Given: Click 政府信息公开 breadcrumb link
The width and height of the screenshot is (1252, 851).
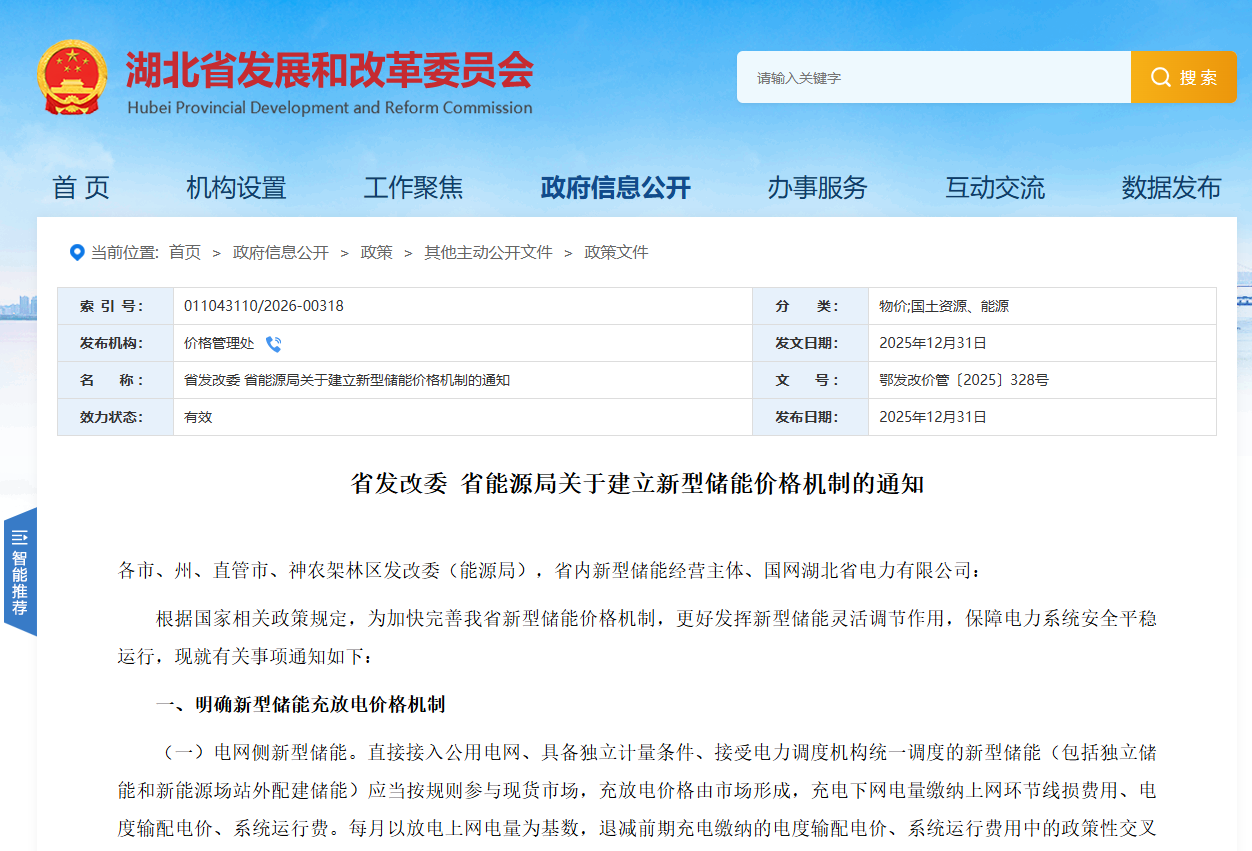Looking at the screenshot, I should point(280,253).
